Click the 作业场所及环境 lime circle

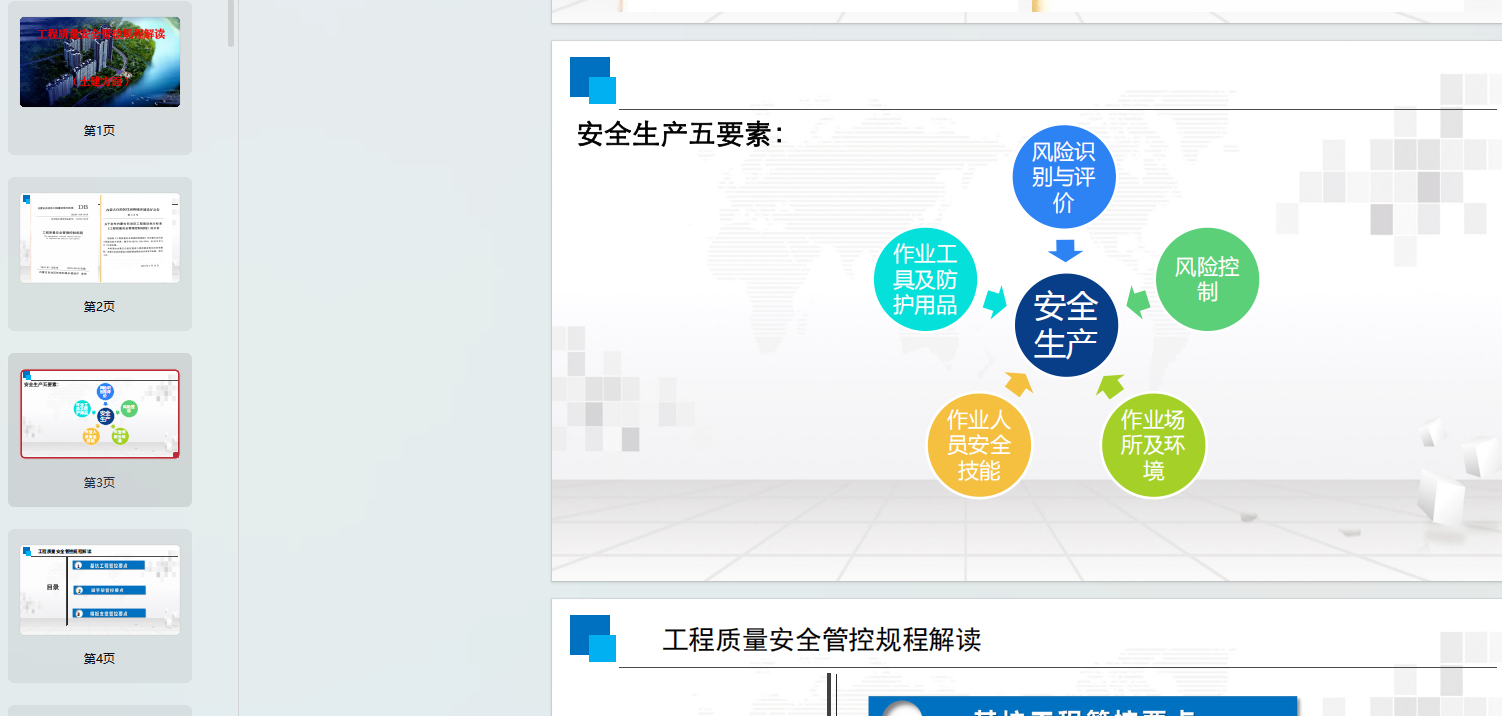pyautogui.click(x=1153, y=445)
